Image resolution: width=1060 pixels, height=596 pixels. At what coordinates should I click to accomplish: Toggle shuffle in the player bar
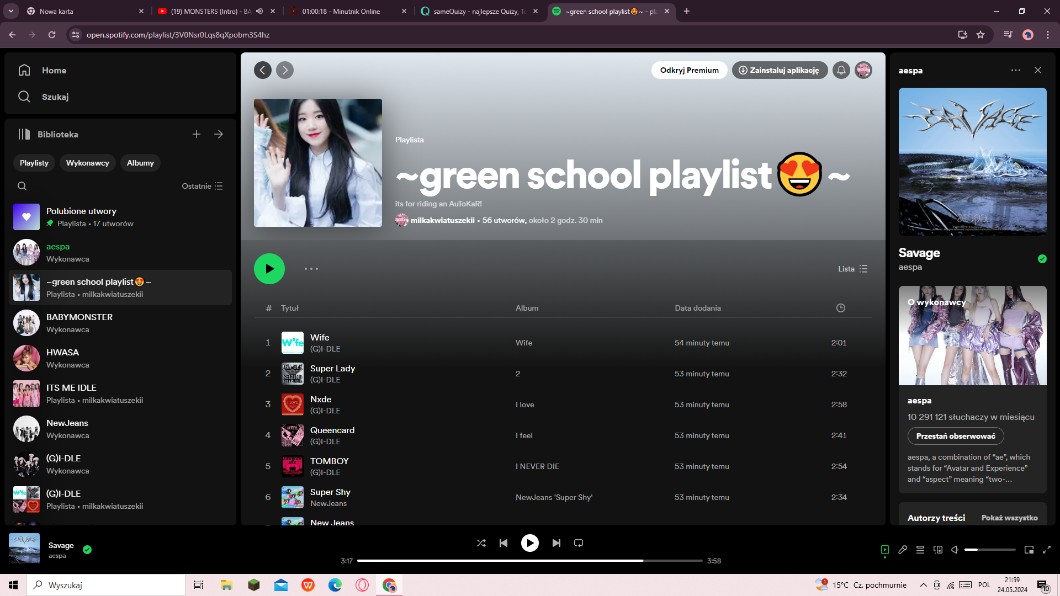click(x=481, y=543)
